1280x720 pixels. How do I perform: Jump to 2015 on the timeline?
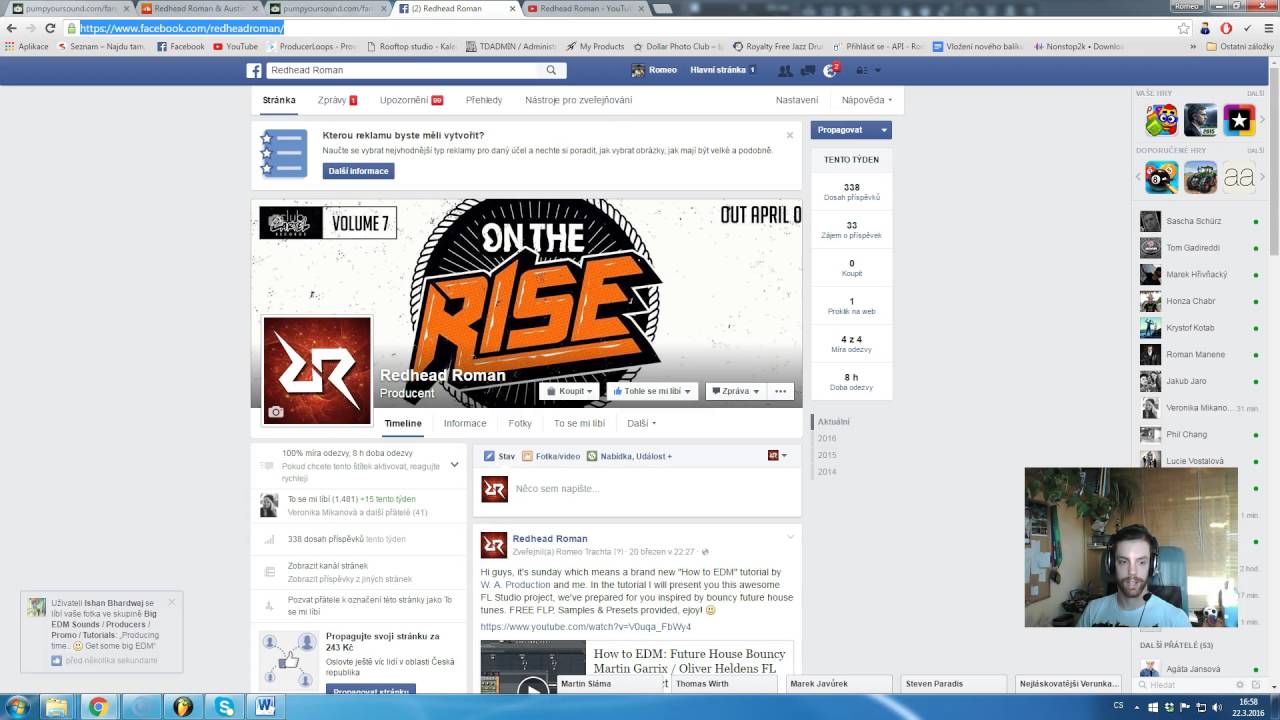827,455
